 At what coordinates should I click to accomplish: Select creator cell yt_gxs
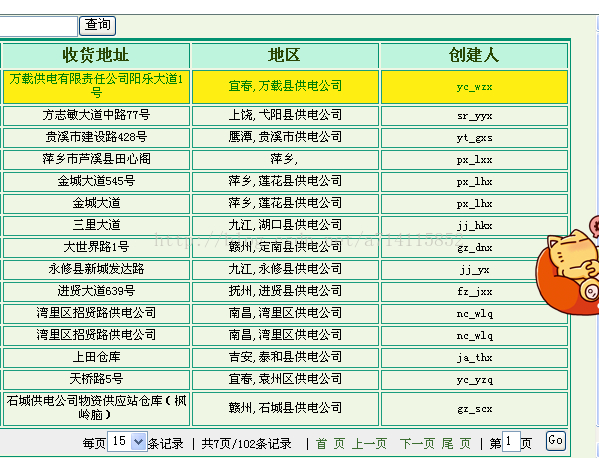click(x=474, y=138)
